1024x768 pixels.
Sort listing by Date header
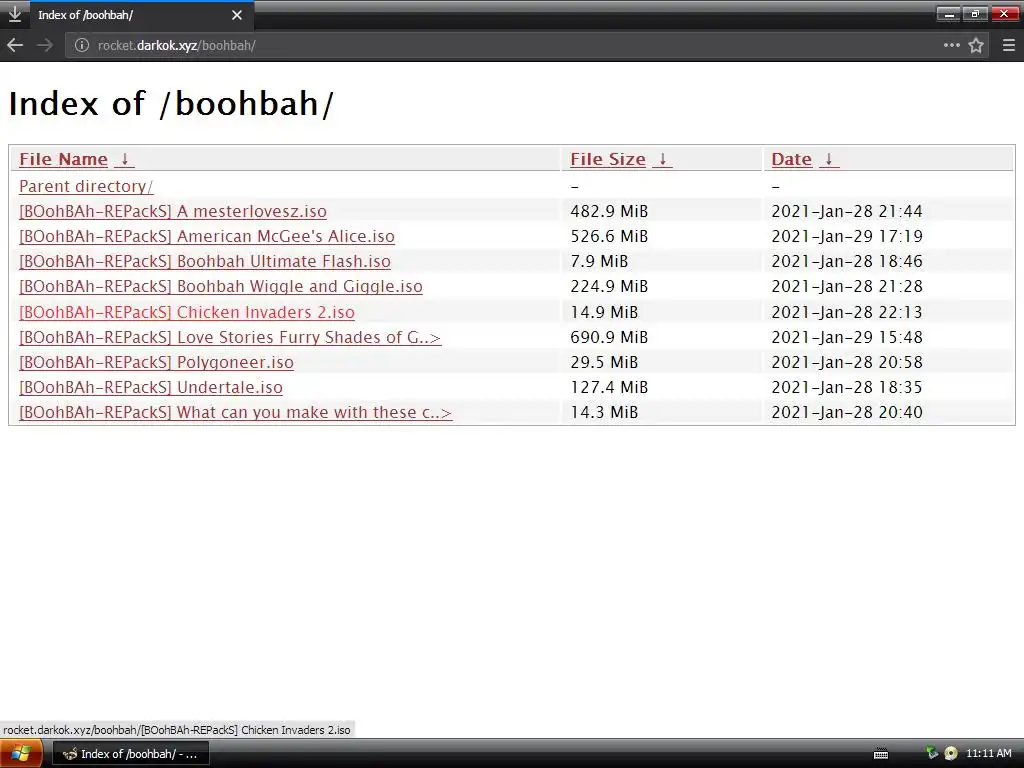click(x=792, y=159)
